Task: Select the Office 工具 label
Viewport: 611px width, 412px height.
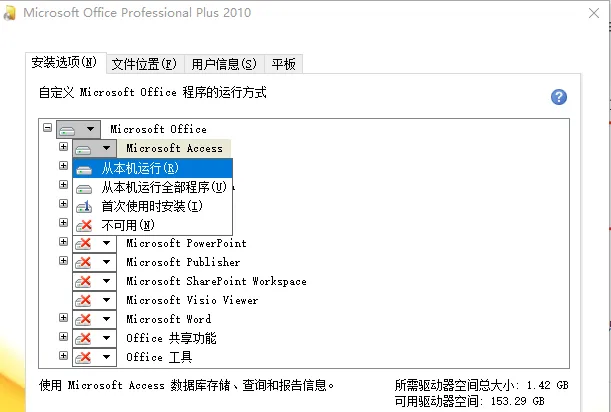Action: 159,357
